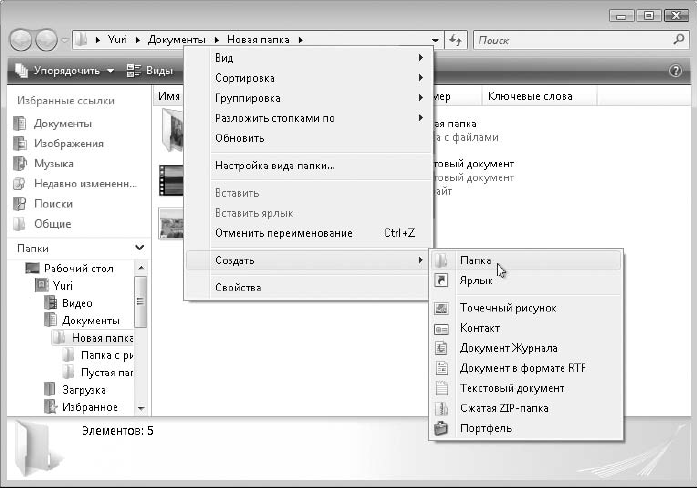Select Папка in the Создать submenu
697x488 pixels.
pos(526,260)
